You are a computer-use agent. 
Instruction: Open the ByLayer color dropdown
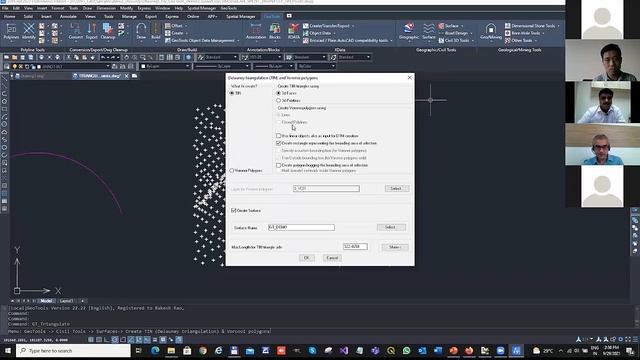coord(165,66)
